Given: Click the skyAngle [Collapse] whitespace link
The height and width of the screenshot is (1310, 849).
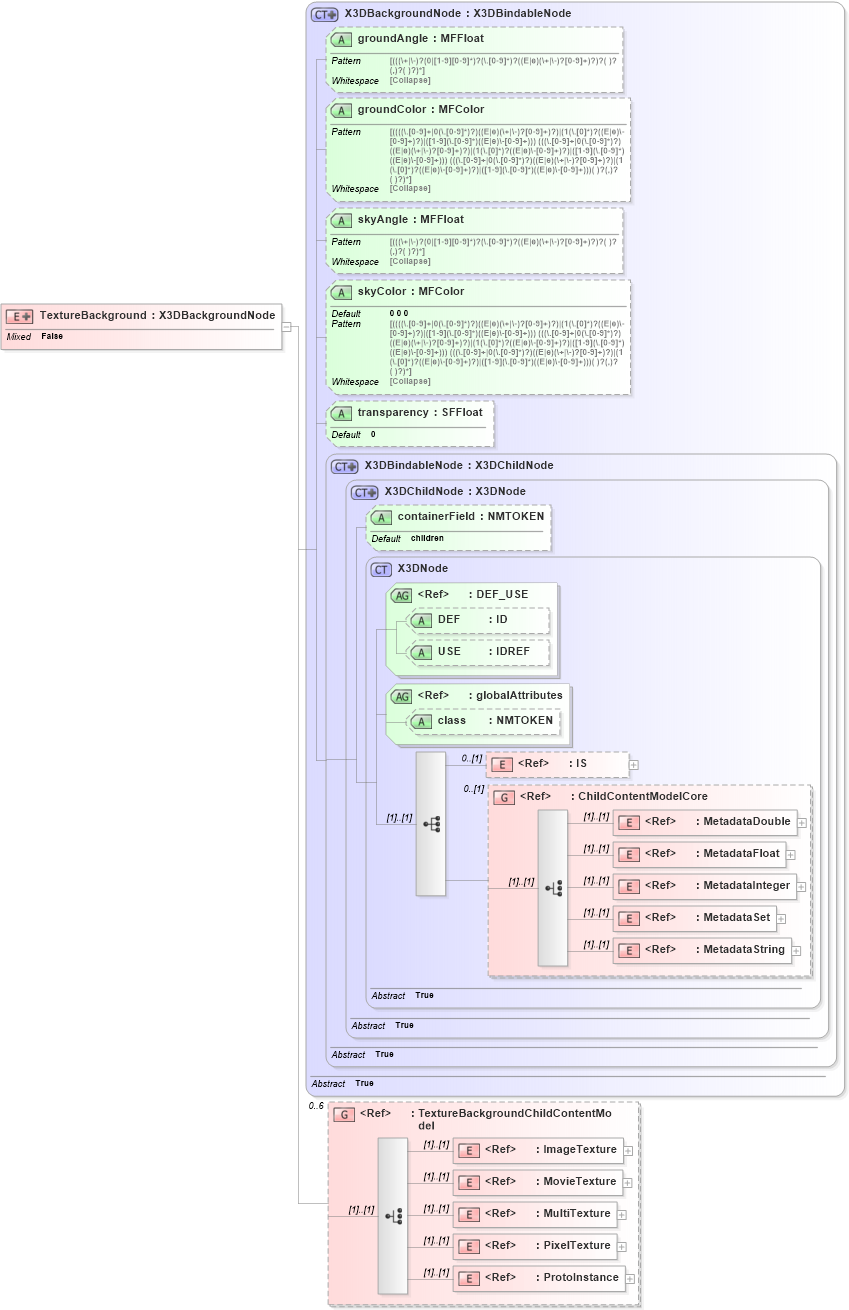Looking at the screenshot, I should (x=410, y=262).
